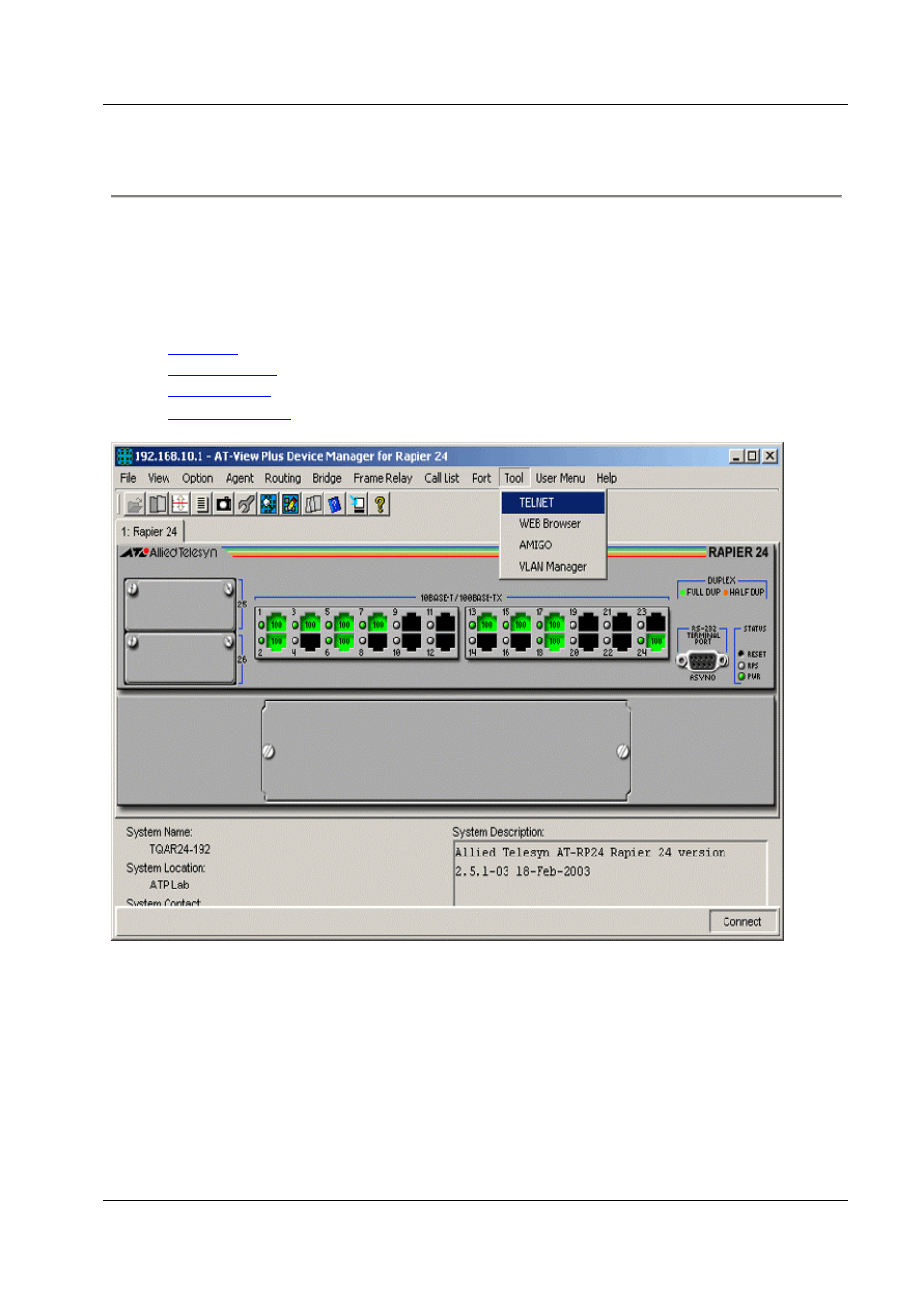Click the folded map toolbar icon
The image size is (924, 1308).
tap(313, 504)
